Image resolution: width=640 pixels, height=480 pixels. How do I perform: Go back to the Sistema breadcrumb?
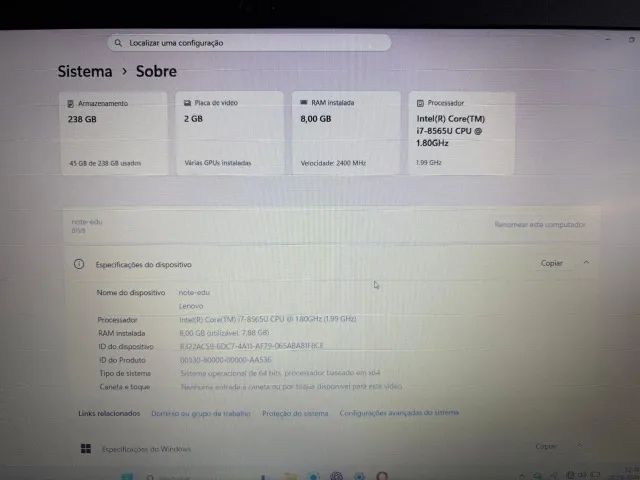[x=84, y=71]
